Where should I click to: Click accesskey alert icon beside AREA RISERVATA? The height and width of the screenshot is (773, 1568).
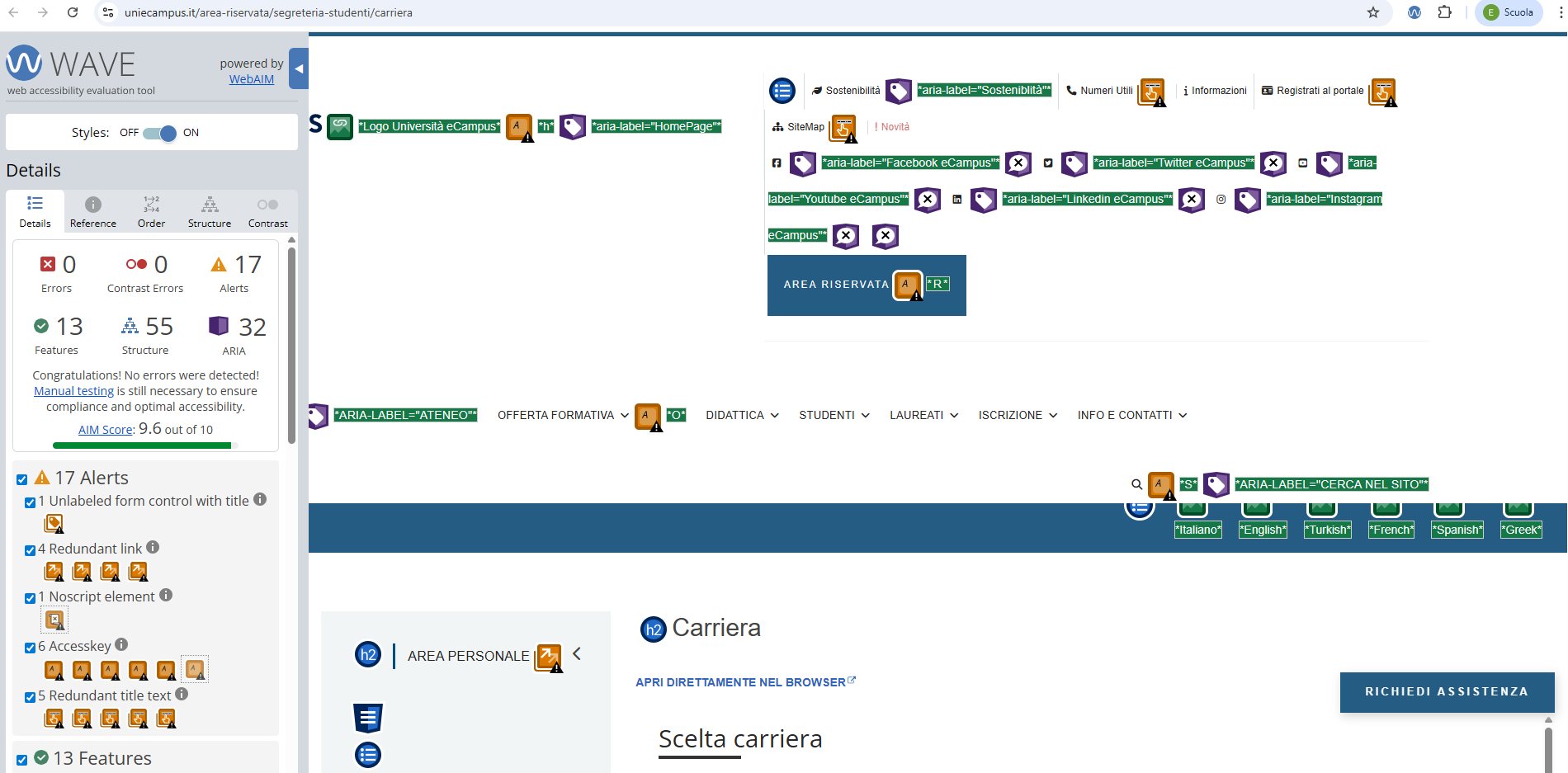pyautogui.click(x=907, y=285)
